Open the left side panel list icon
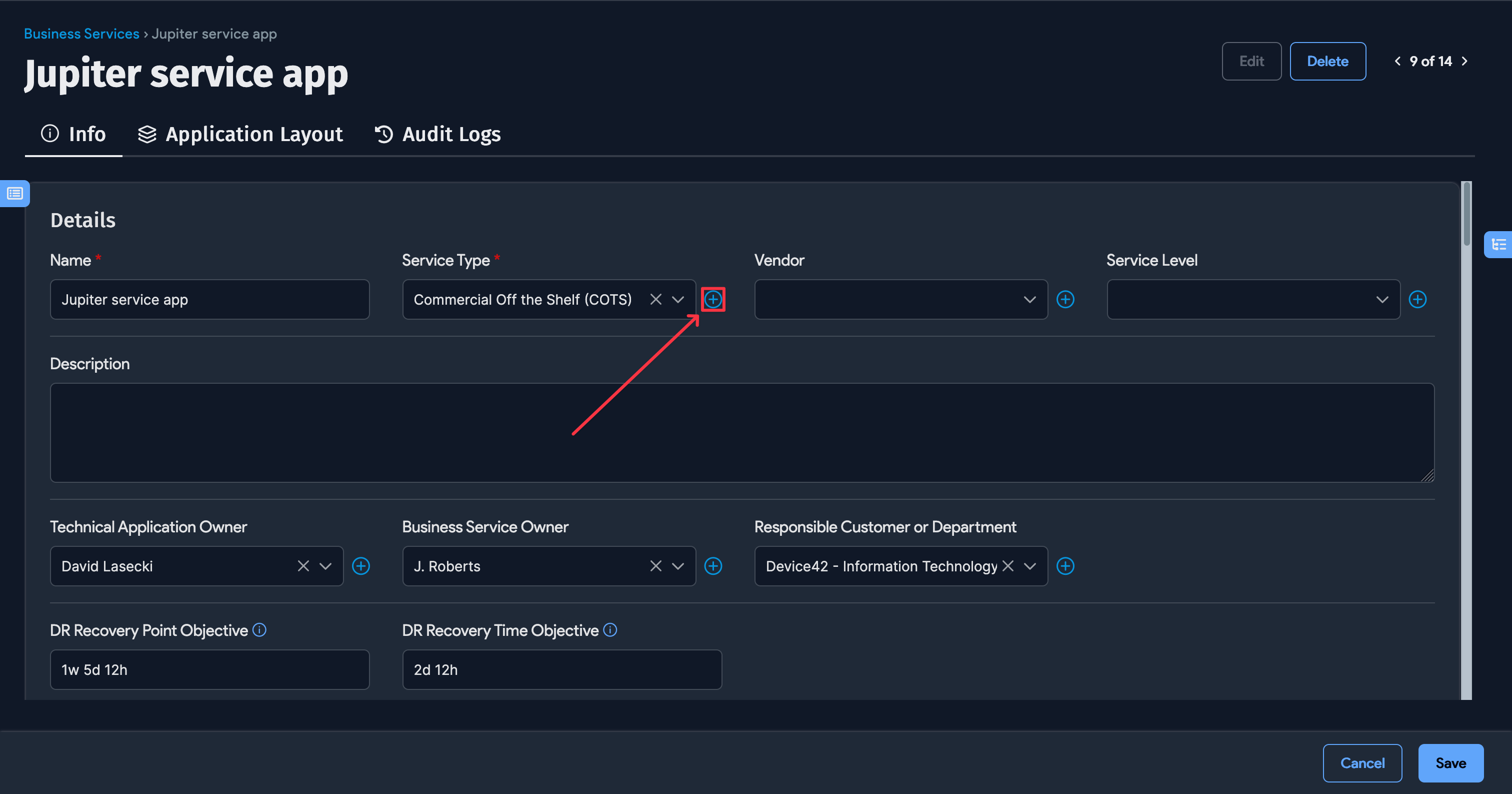The image size is (1512, 794). (x=14, y=193)
